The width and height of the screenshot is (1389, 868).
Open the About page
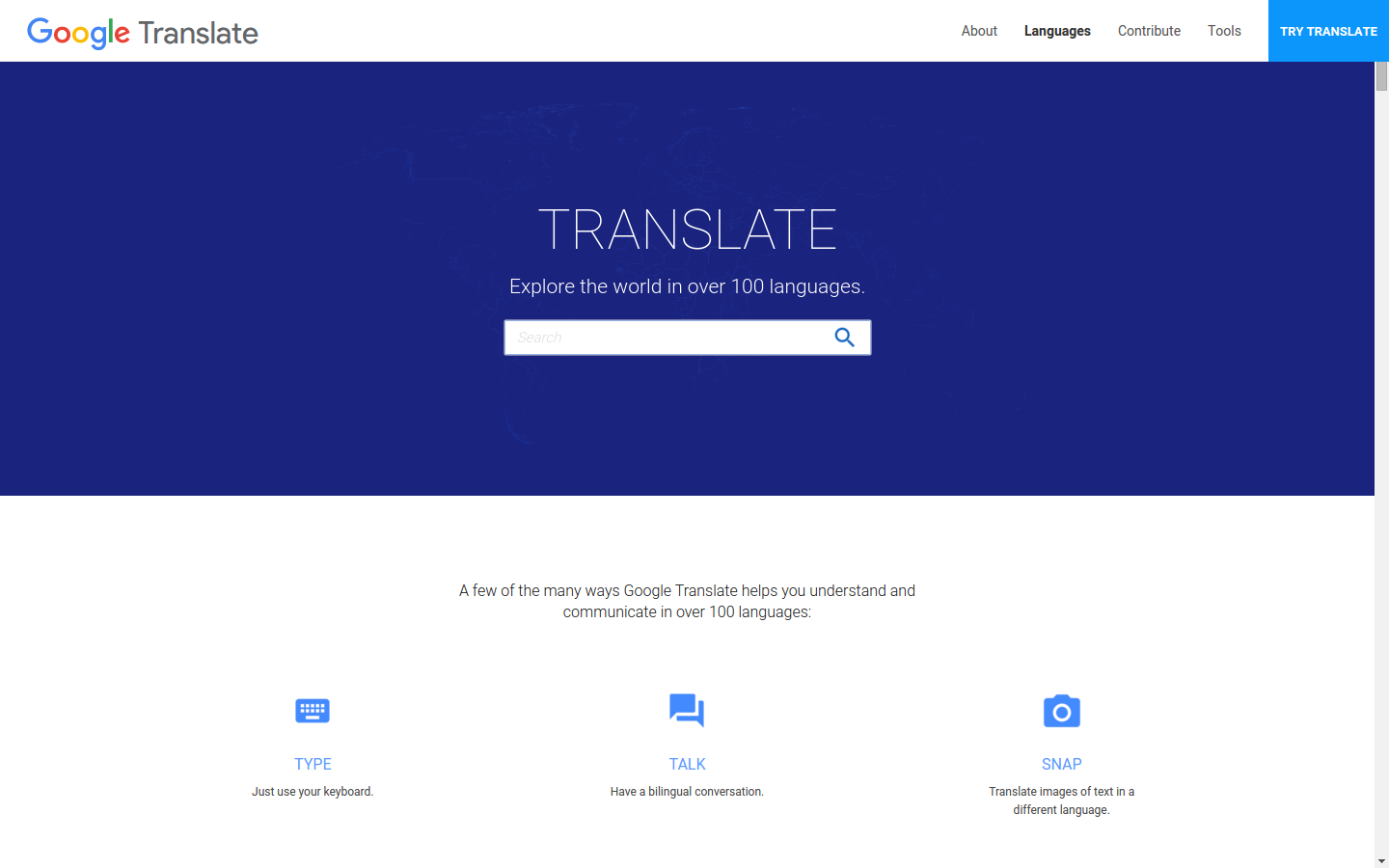click(x=979, y=31)
